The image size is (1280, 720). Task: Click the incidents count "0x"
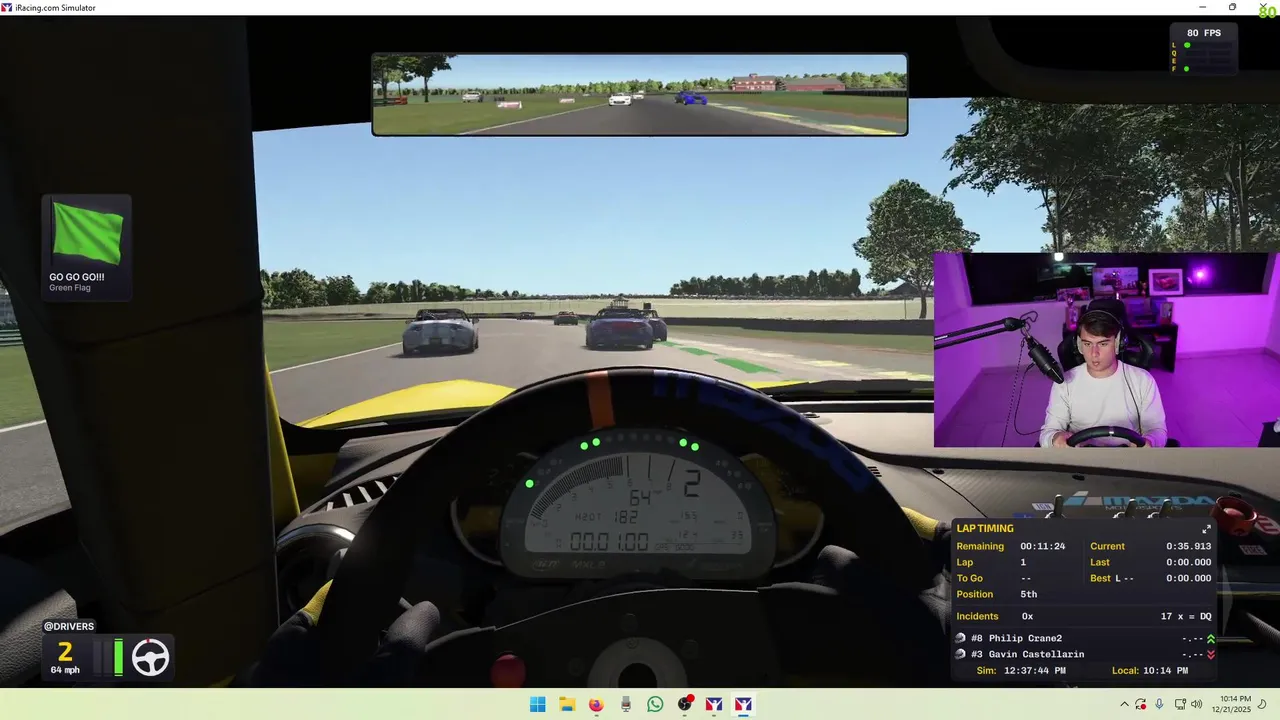click(x=1027, y=616)
